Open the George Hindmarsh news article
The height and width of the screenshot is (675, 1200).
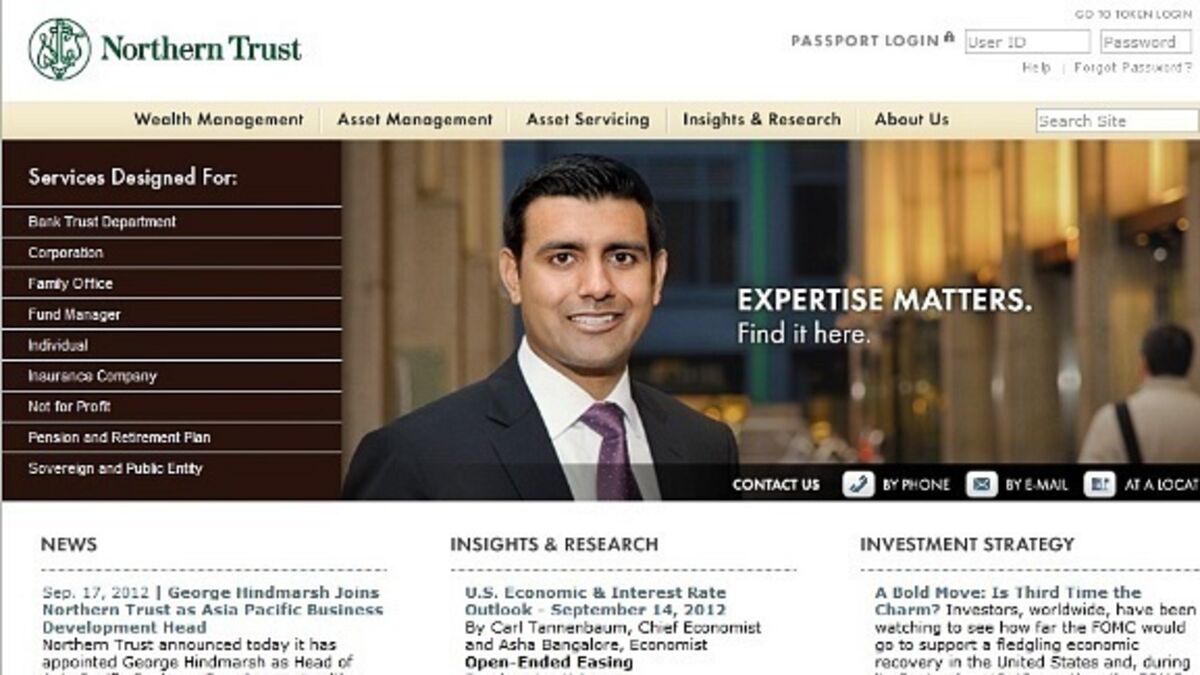tap(212, 610)
